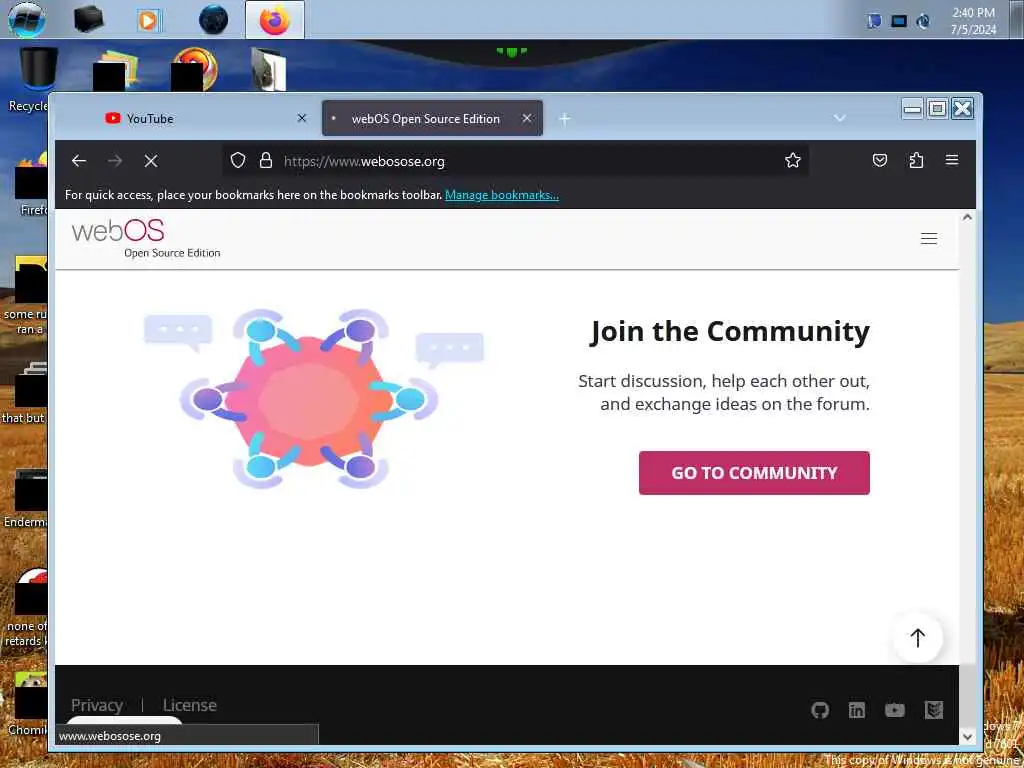The width and height of the screenshot is (1024, 768).
Task: Open a new tab with plus button
Action: point(565,118)
